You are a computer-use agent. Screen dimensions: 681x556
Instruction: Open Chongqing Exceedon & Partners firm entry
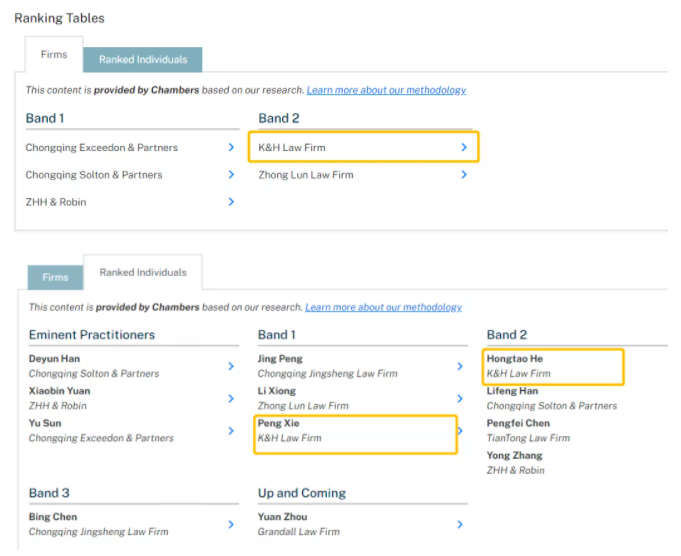[102, 148]
